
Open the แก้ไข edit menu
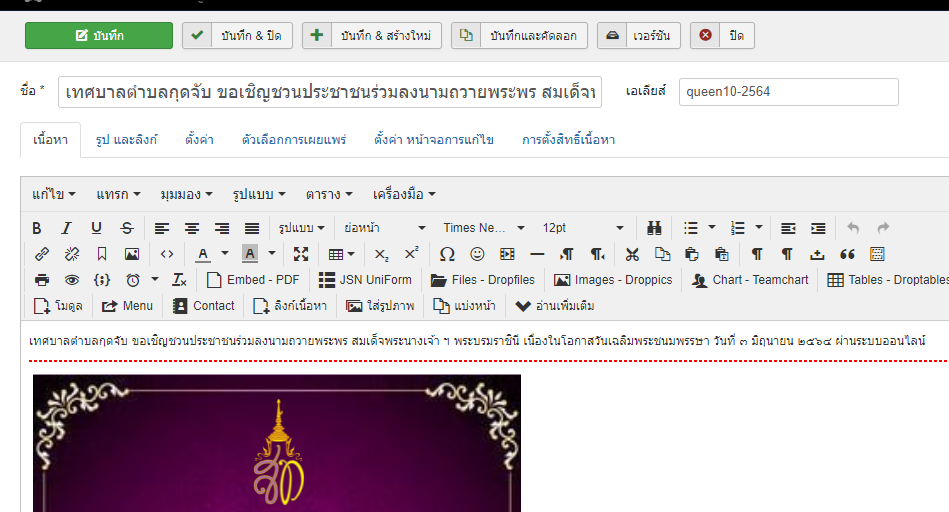[54, 194]
